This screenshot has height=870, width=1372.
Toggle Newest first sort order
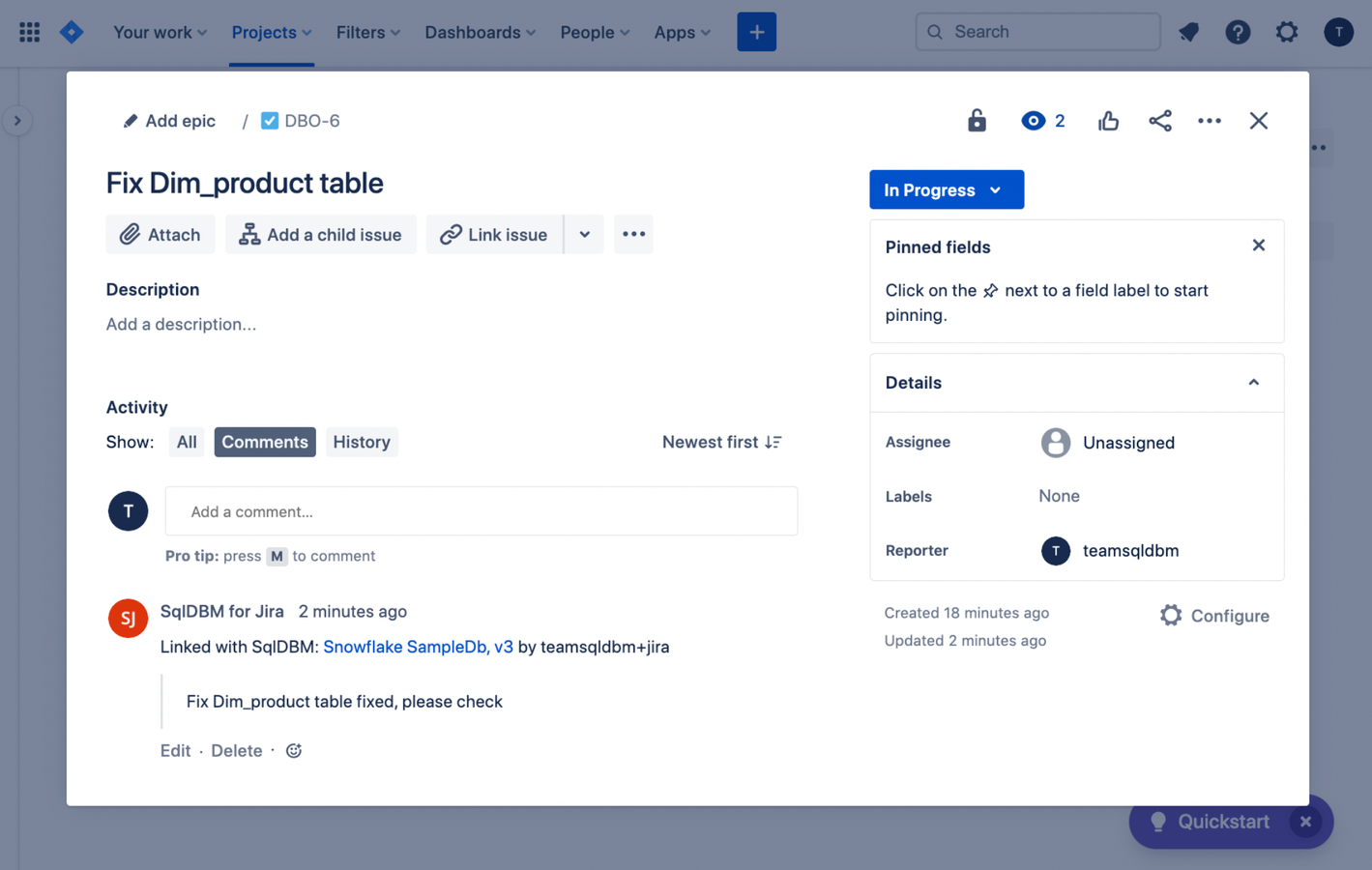tap(722, 442)
